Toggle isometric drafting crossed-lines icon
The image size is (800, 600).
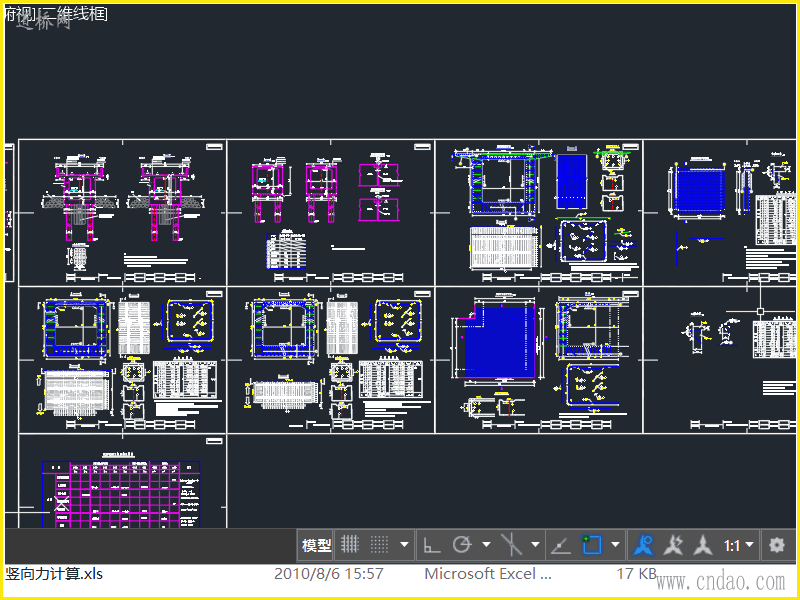[511, 545]
